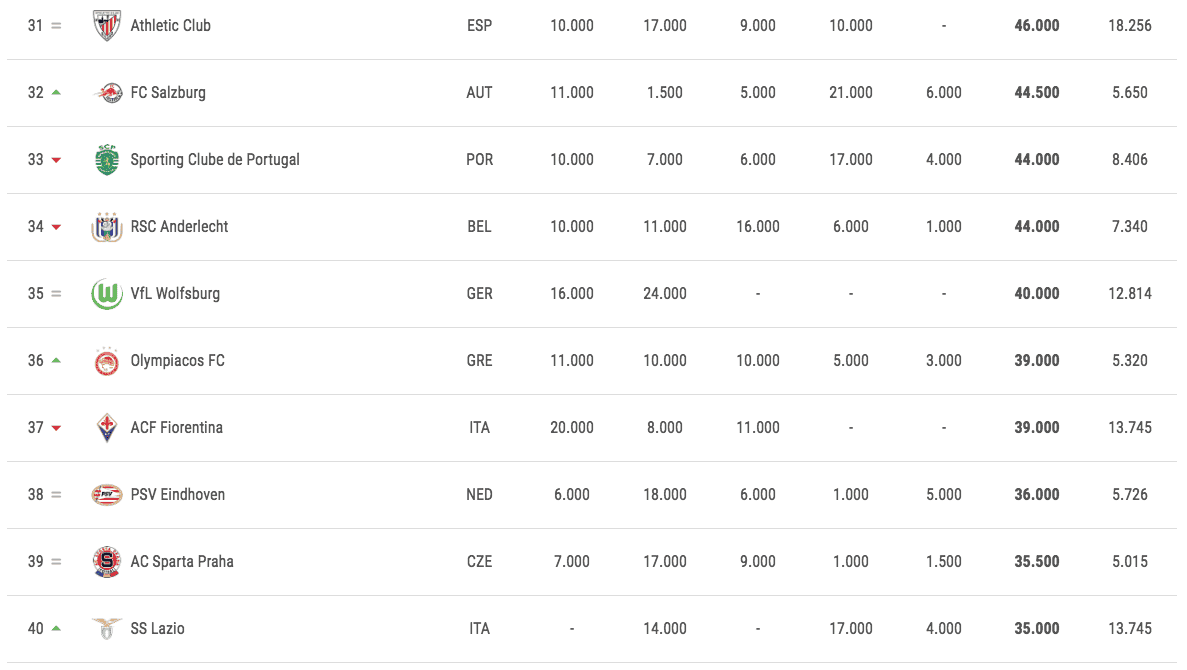Viewport: 1187px width, 670px height.
Task: Click the green up arrow beside rank 32
Action: pos(56,92)
